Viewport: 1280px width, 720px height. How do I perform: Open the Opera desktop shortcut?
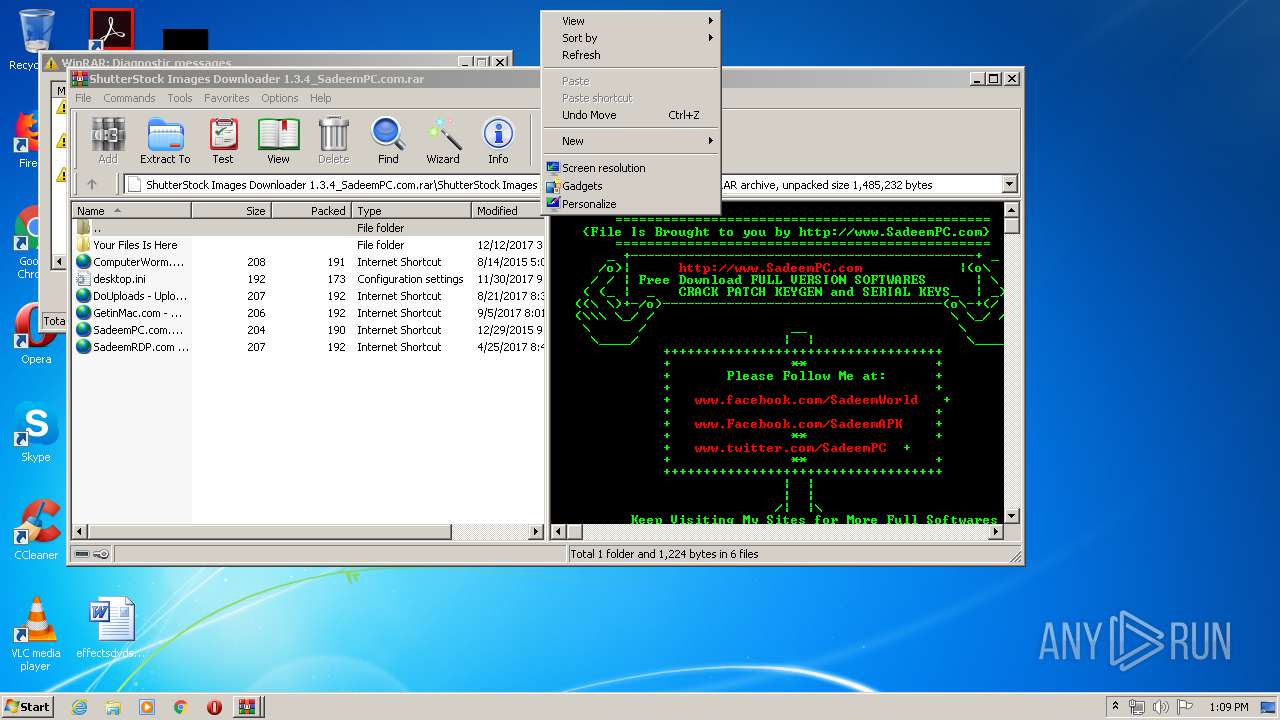[36, 334]
